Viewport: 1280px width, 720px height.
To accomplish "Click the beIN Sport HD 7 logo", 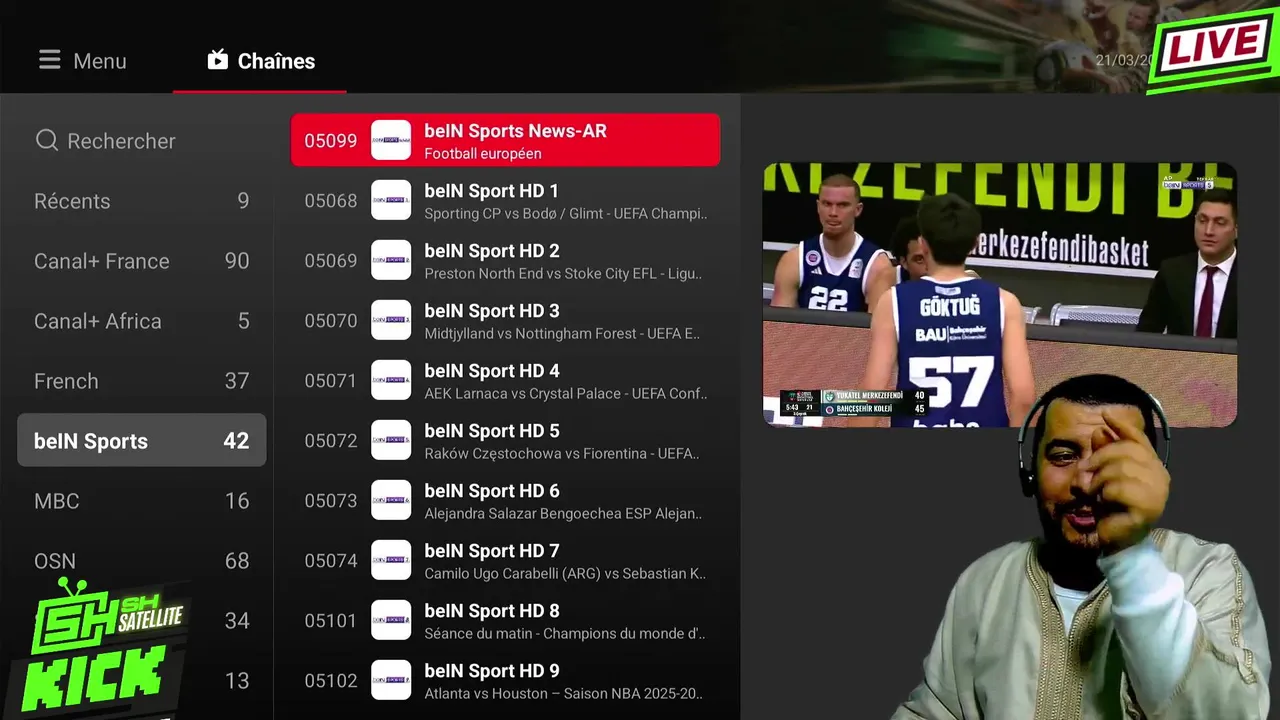I will [x=391, y=560].
